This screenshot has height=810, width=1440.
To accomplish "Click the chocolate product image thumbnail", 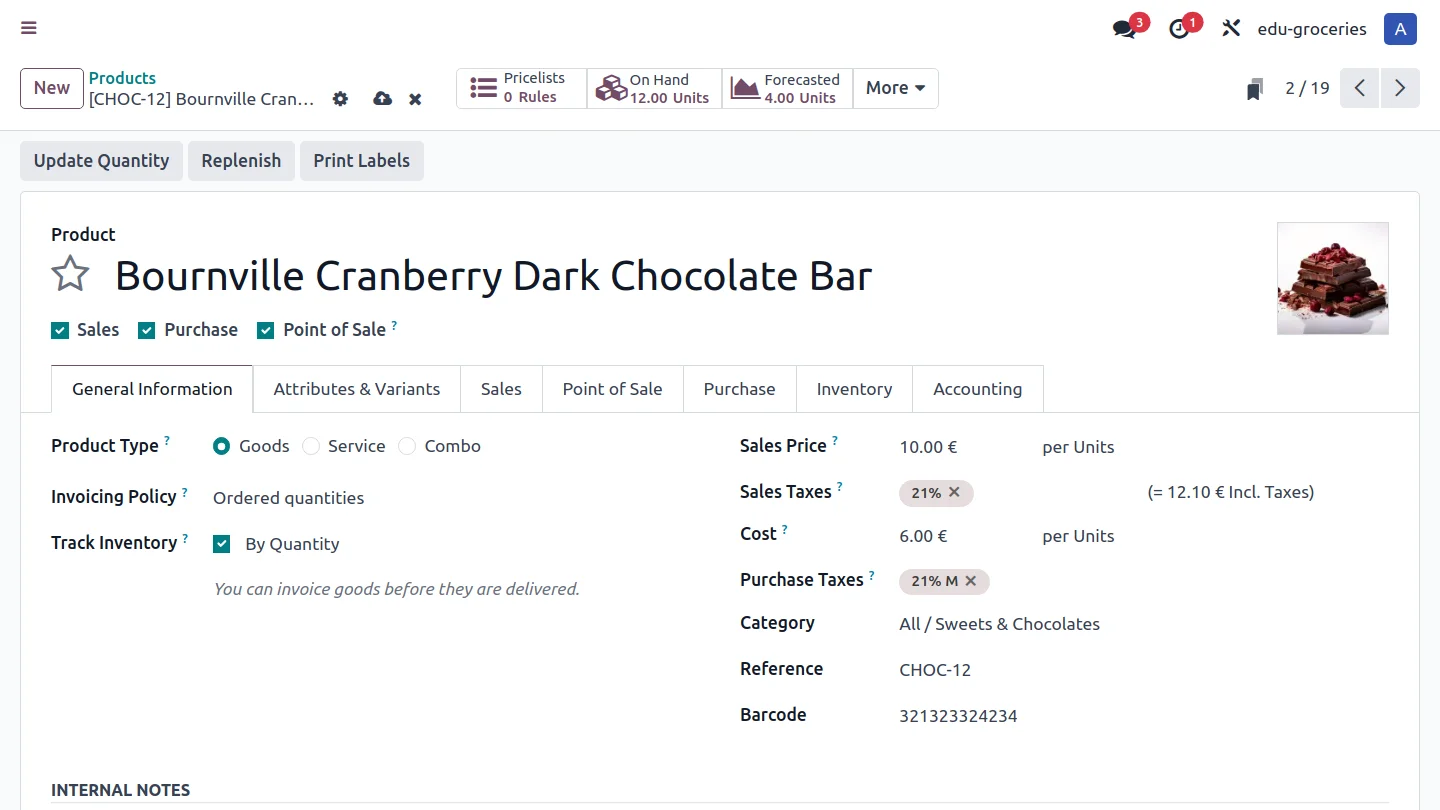I will pyautogui.click(x=1332, y=278).
